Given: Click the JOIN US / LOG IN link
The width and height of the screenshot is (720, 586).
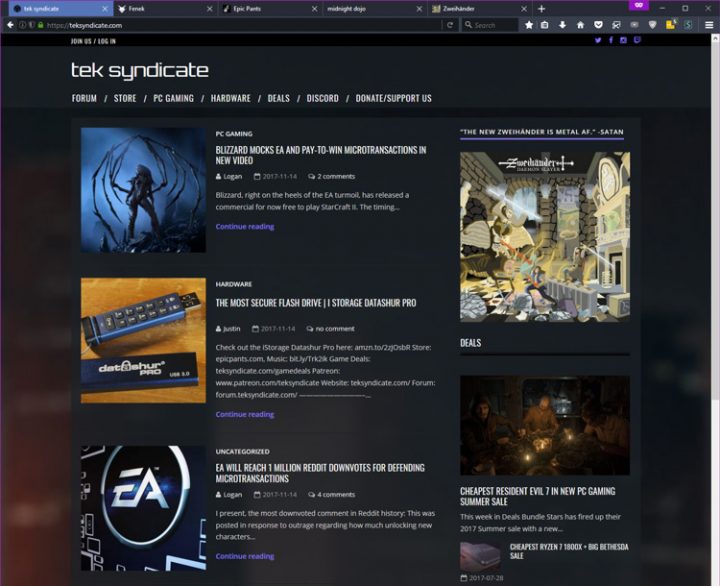Looking at the screenshot, I should click(93, 41).
